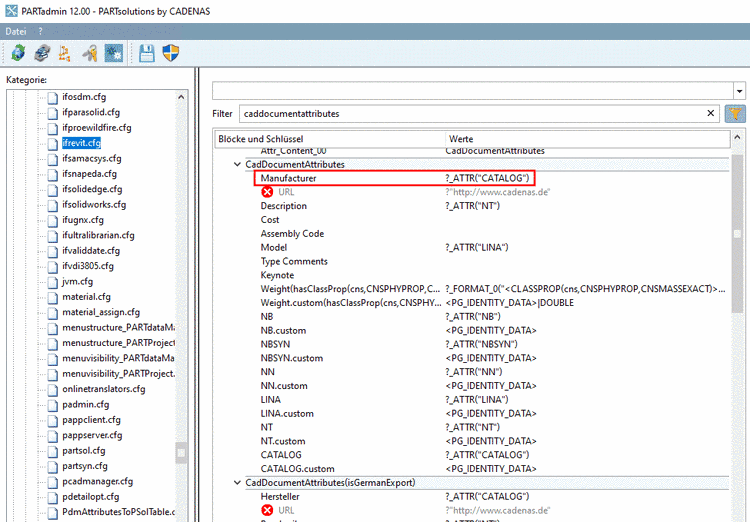Screen dimensions: 750x522
Task: Select the NBSYN.custom key
Action: 292,358
